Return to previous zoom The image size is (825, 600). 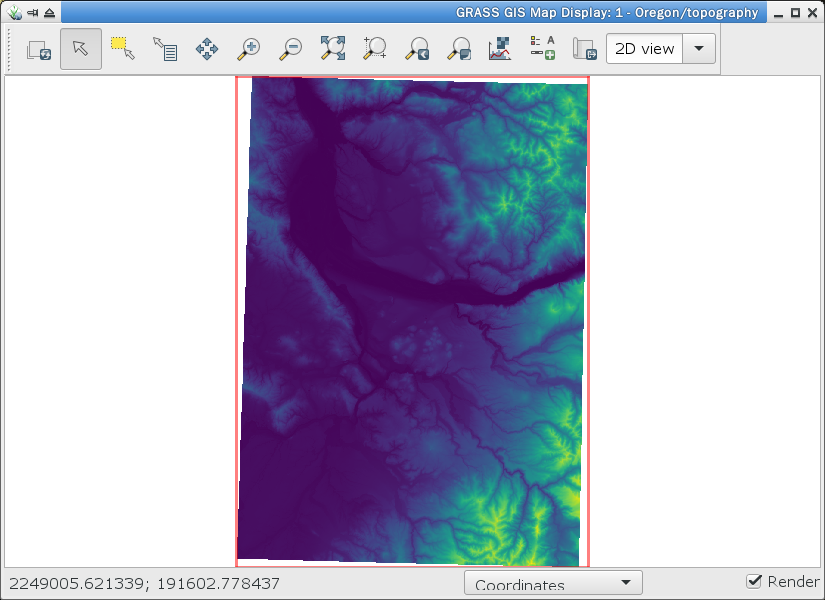point(417,49)
